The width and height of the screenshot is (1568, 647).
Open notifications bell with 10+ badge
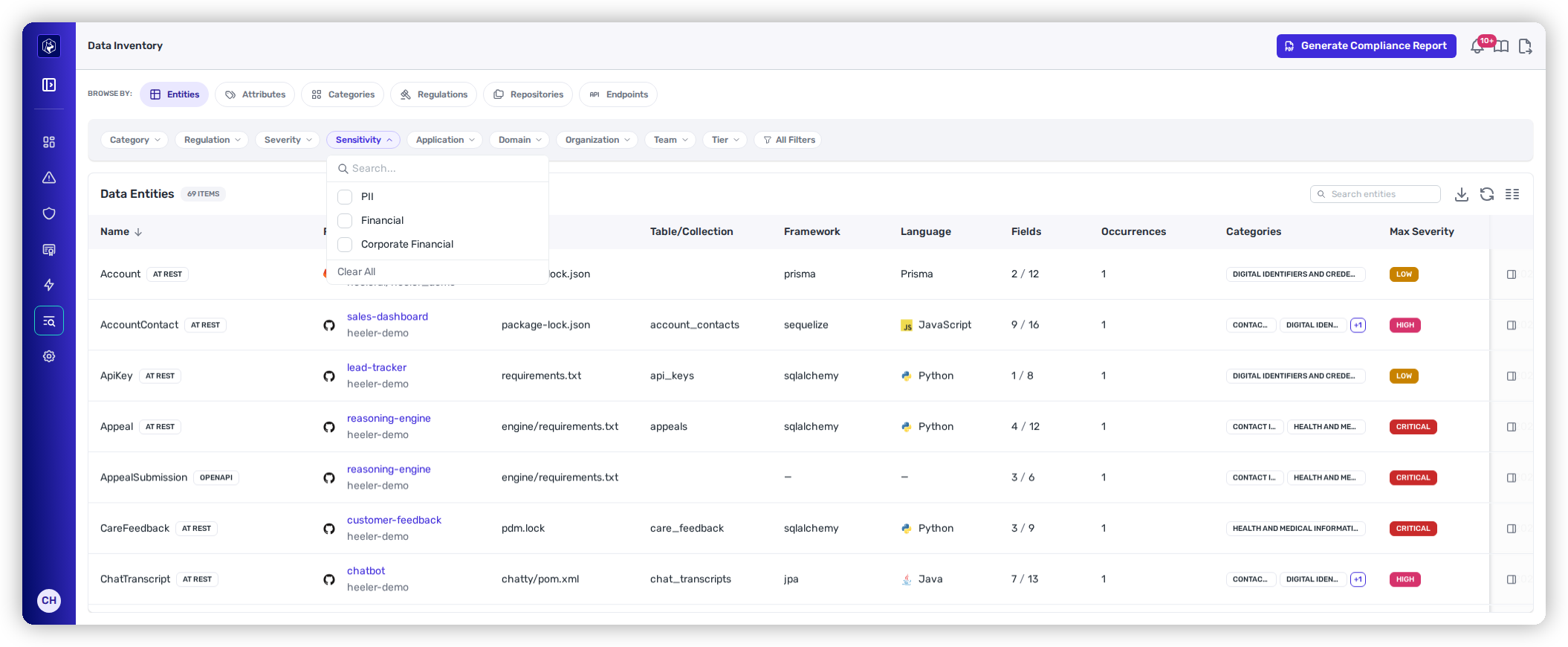1478,46
